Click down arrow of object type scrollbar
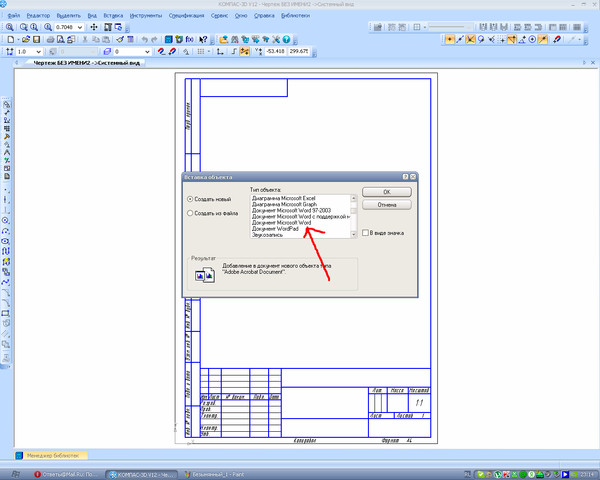Image resolution: width=600 pixels, height=480 pixels. point(354,235)
